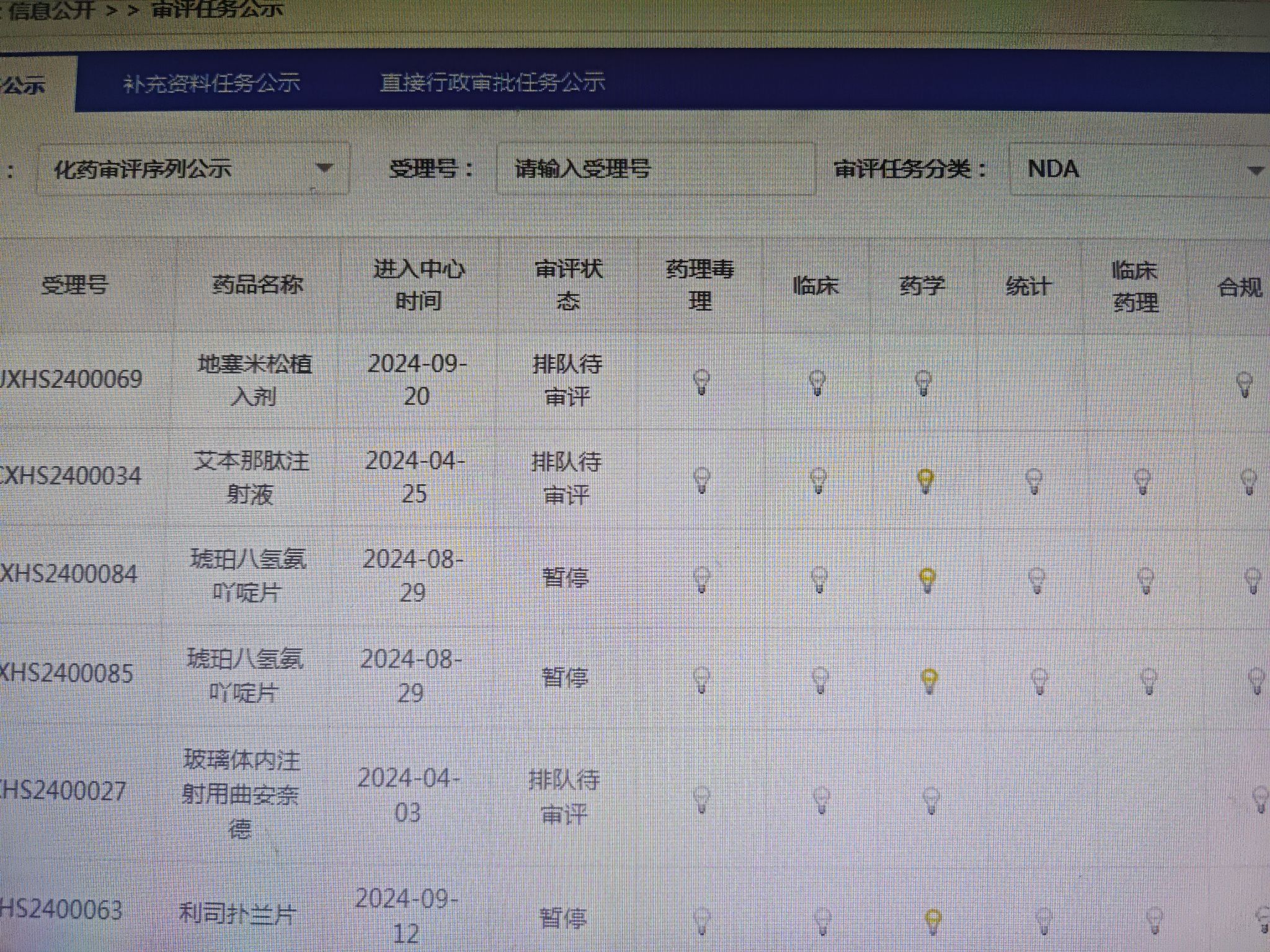Click yellow 药学 bulb for 艾本那肽注射液
Image resolution: width=1270 pixels, height=952 pixels.
926,481
